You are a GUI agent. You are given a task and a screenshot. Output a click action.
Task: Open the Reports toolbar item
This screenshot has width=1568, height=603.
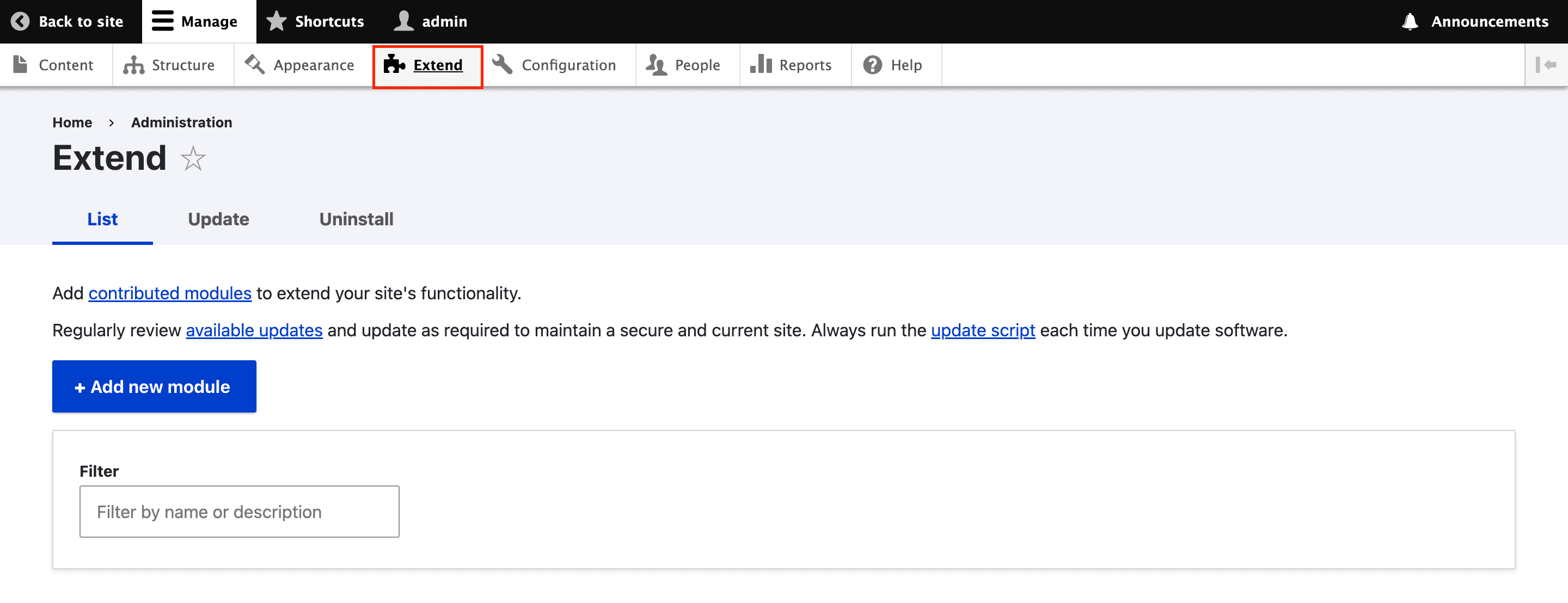[x=791, y=65]
